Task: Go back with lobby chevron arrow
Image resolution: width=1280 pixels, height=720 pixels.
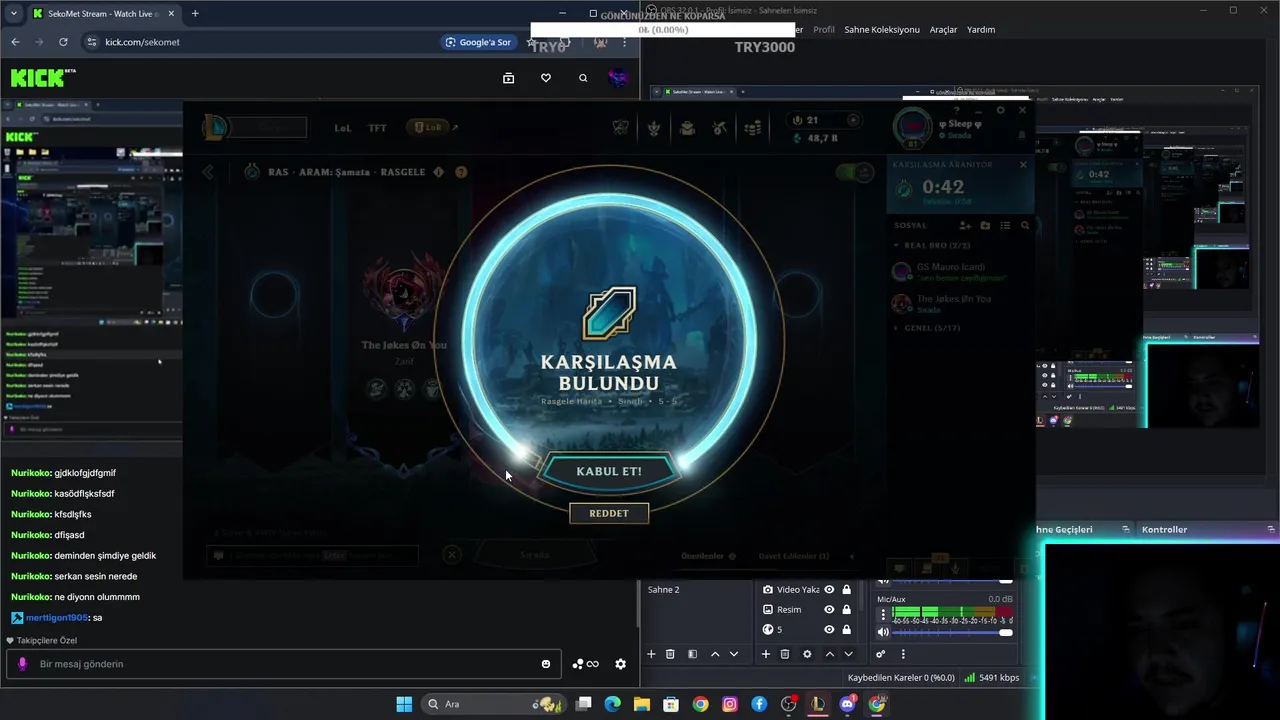Action: click(x=208, y=172)
